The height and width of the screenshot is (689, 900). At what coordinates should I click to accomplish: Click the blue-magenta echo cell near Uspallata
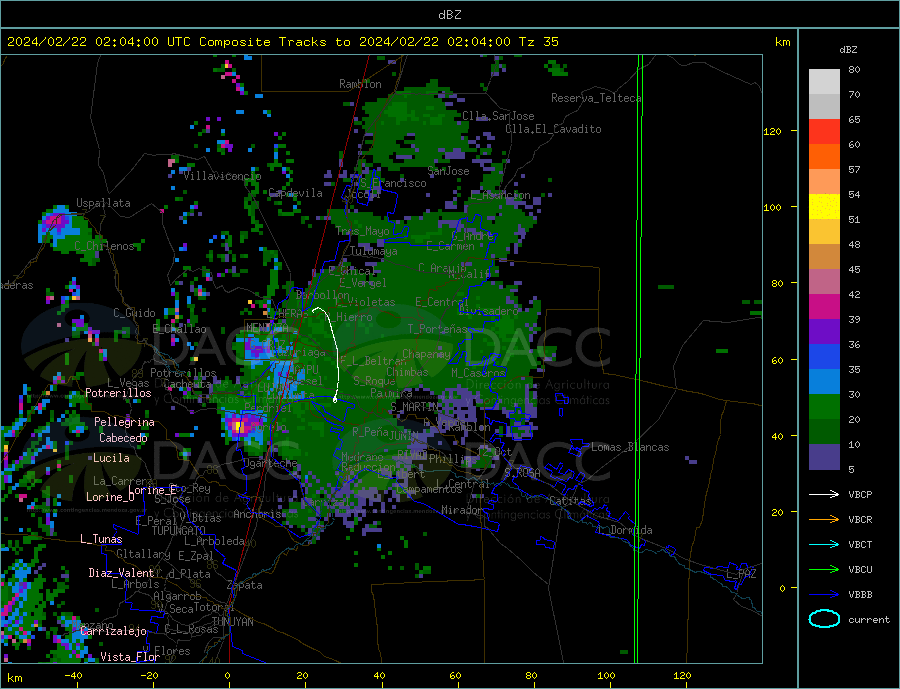(56, 223)
